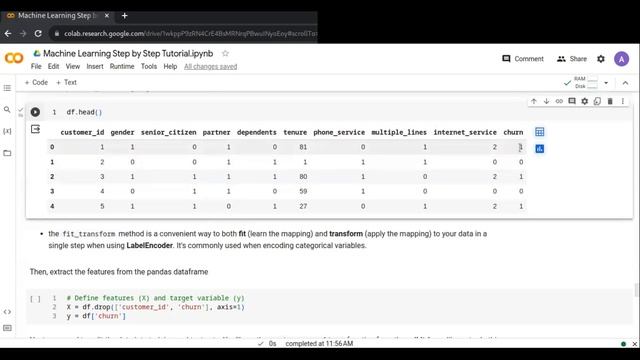
Task: Delete the cell with trash icon
Action: [x=610, y=101]
